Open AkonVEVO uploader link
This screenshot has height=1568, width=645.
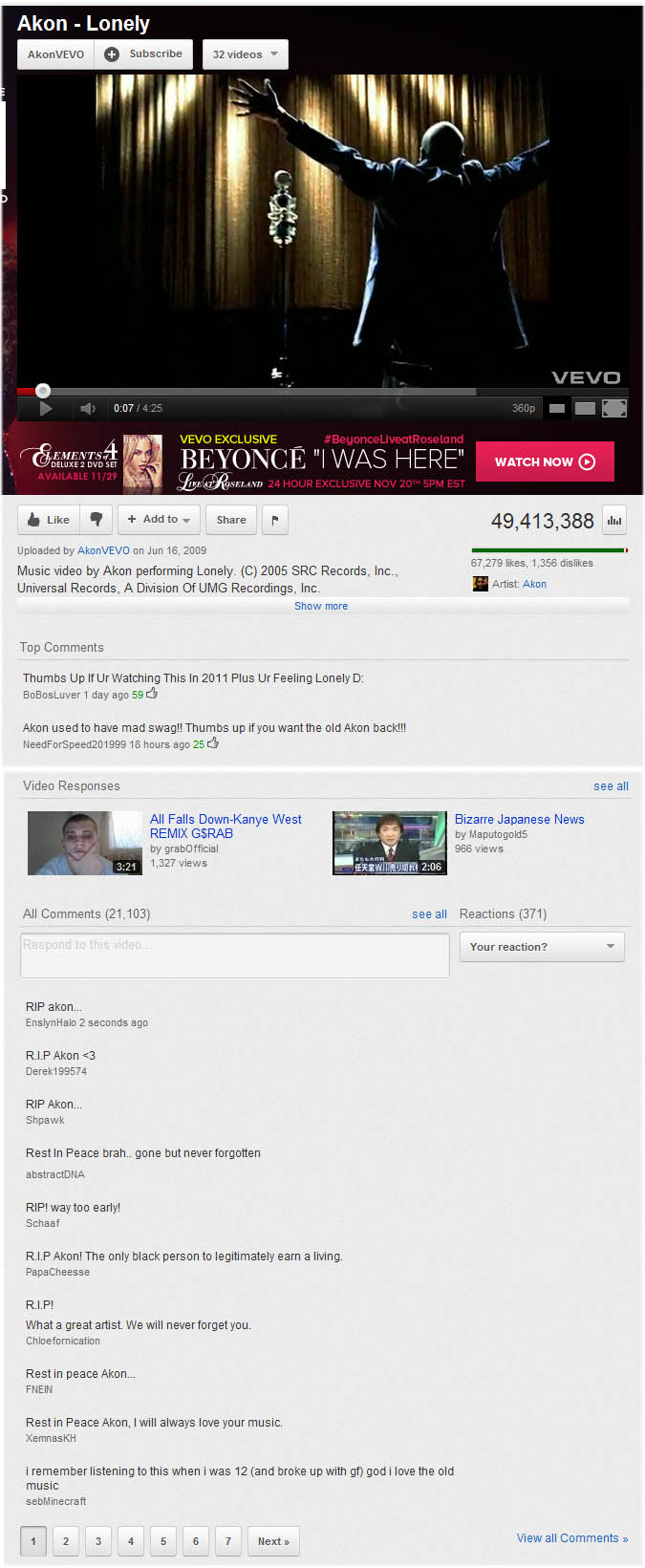point(103,550)
